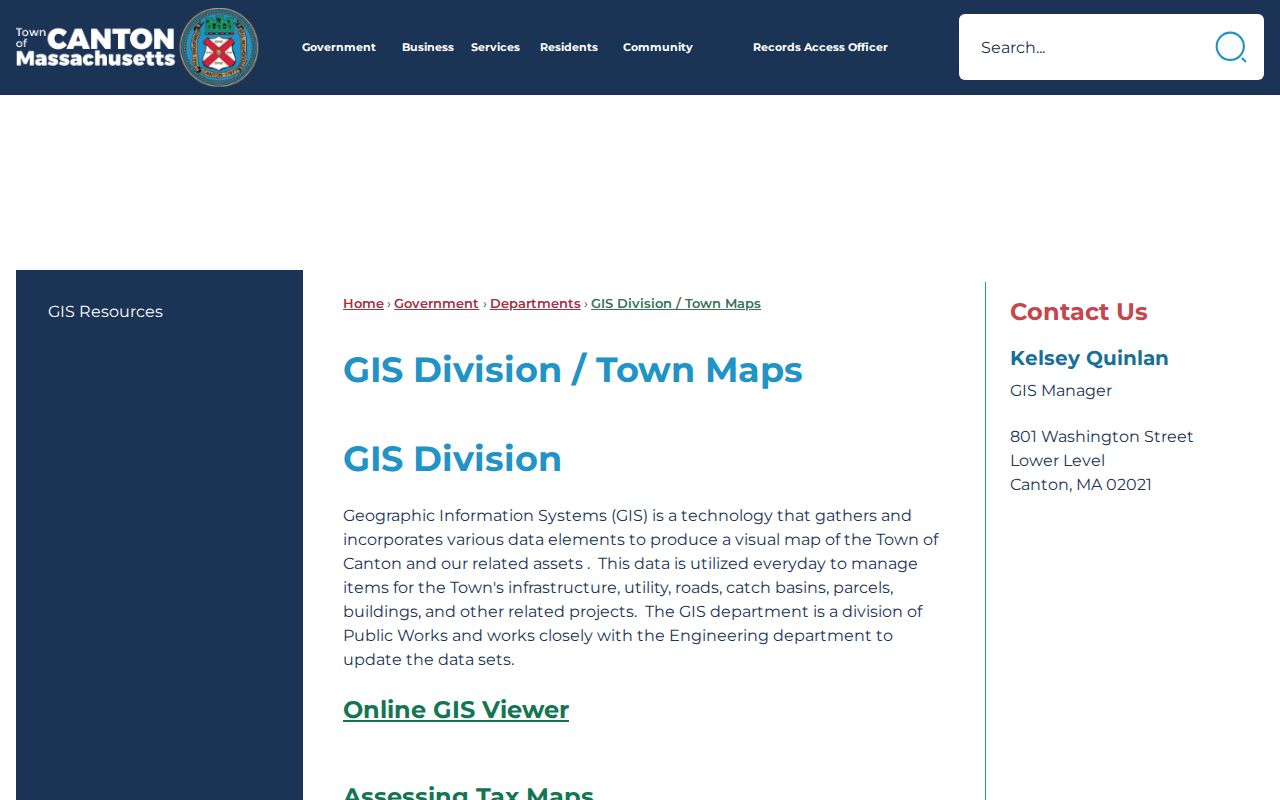The image size is (1280, 800).
Task: Open the Services menu
Action: point(495,47)
